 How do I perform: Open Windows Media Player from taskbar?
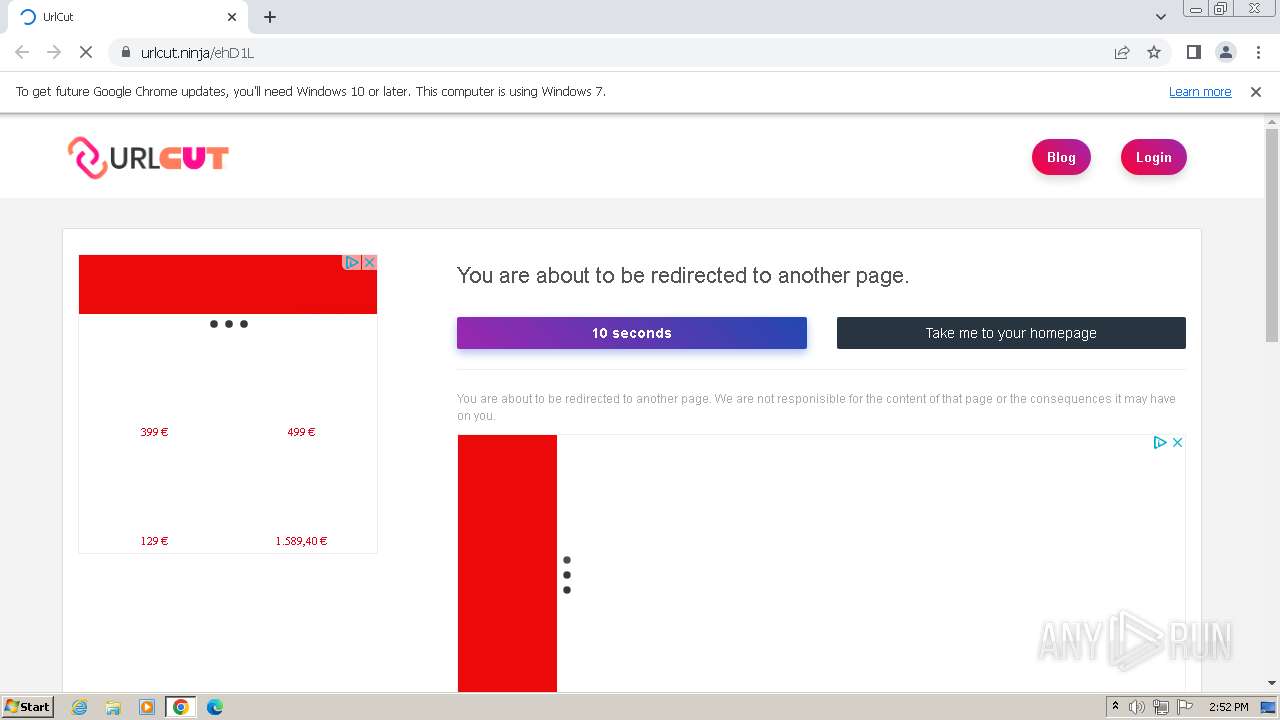tap(147, 707)
